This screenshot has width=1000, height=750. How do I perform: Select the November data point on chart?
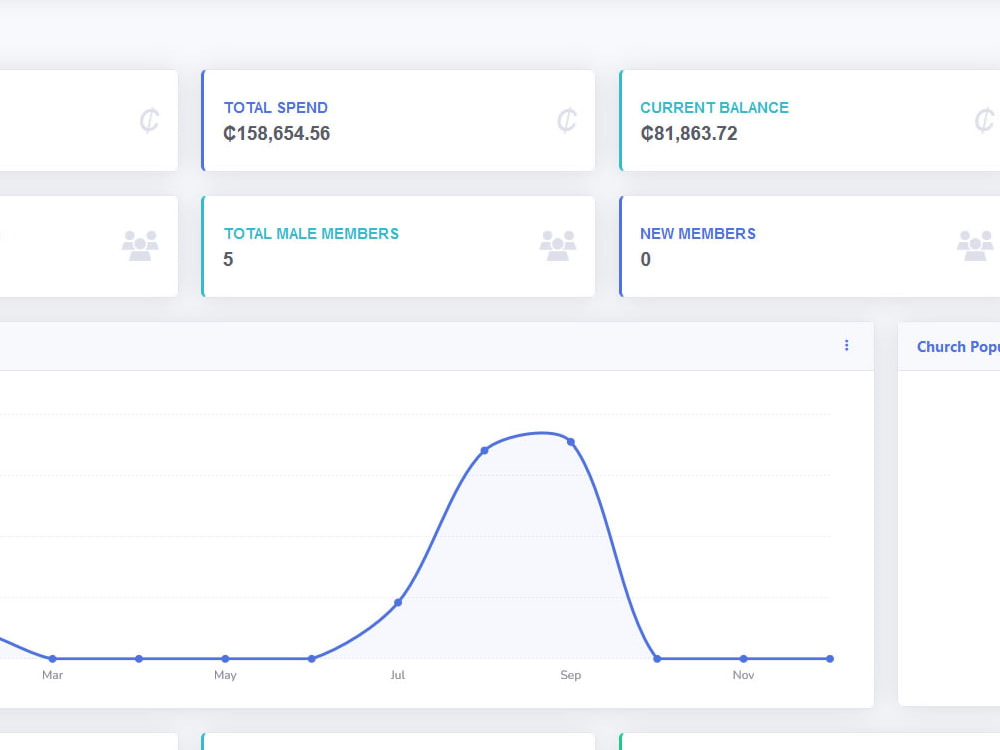[x=744, y=659]
